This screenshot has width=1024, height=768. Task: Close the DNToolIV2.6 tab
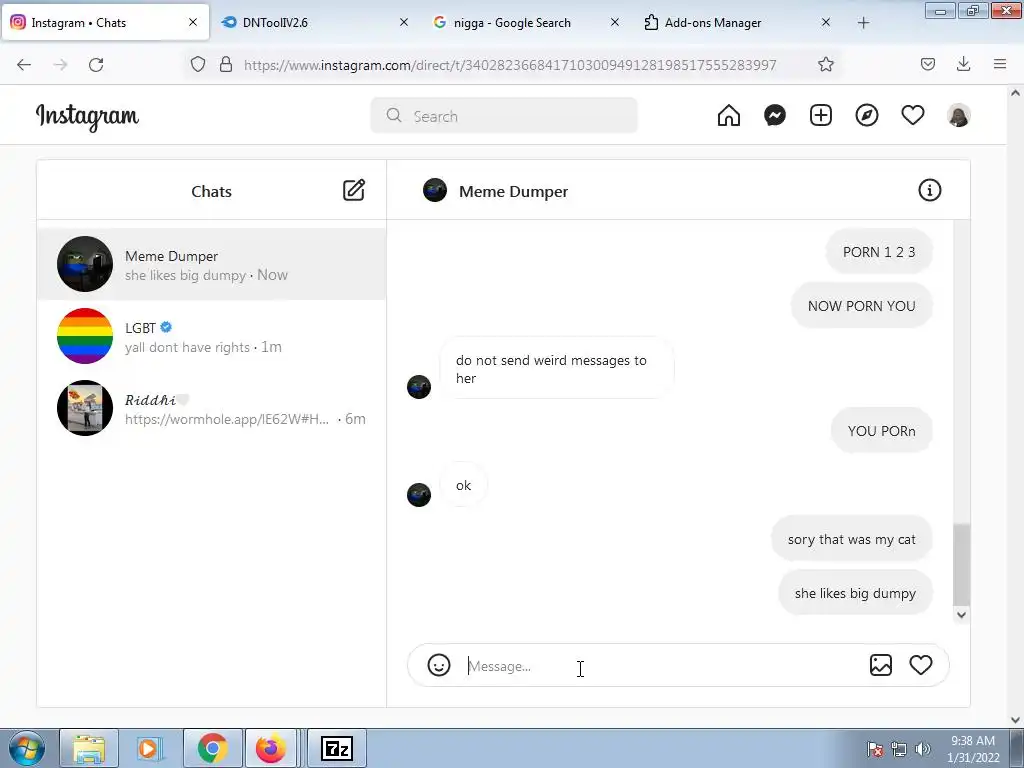tap(404, 22)
